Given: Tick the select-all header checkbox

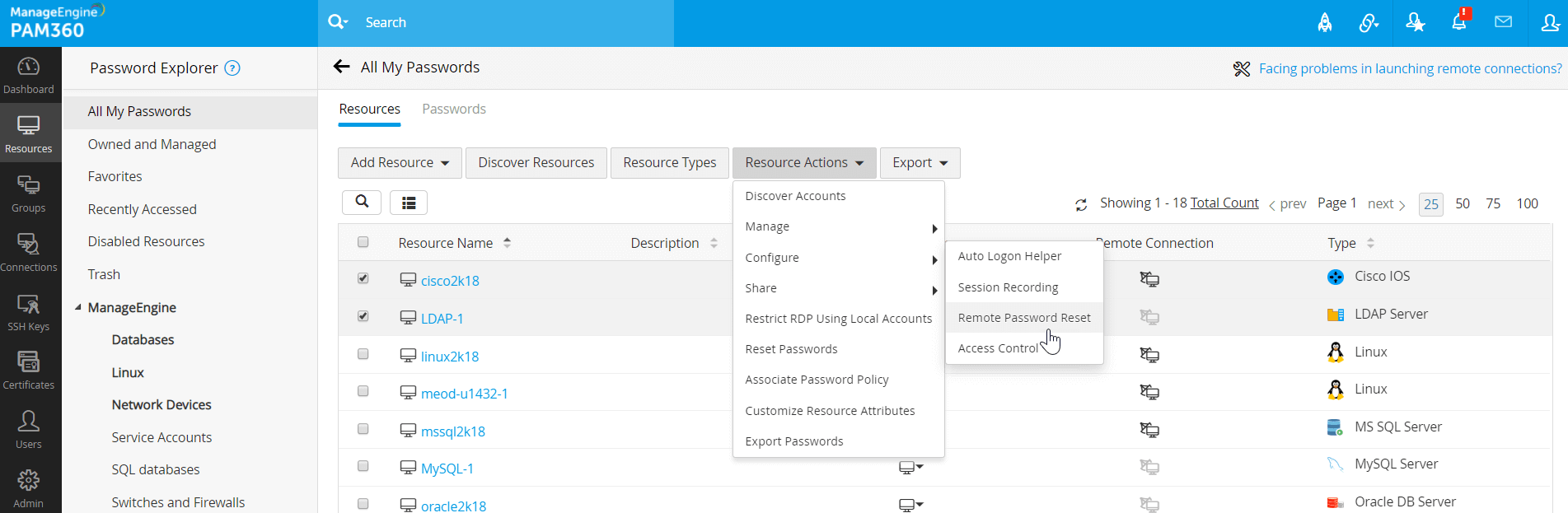Looking at the screenshot, I should pos(363,242).
